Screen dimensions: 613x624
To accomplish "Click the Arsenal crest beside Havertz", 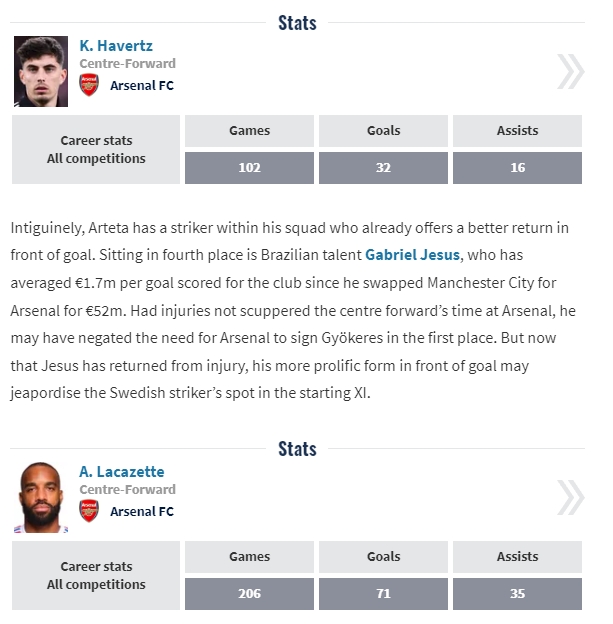I will 89,85.
